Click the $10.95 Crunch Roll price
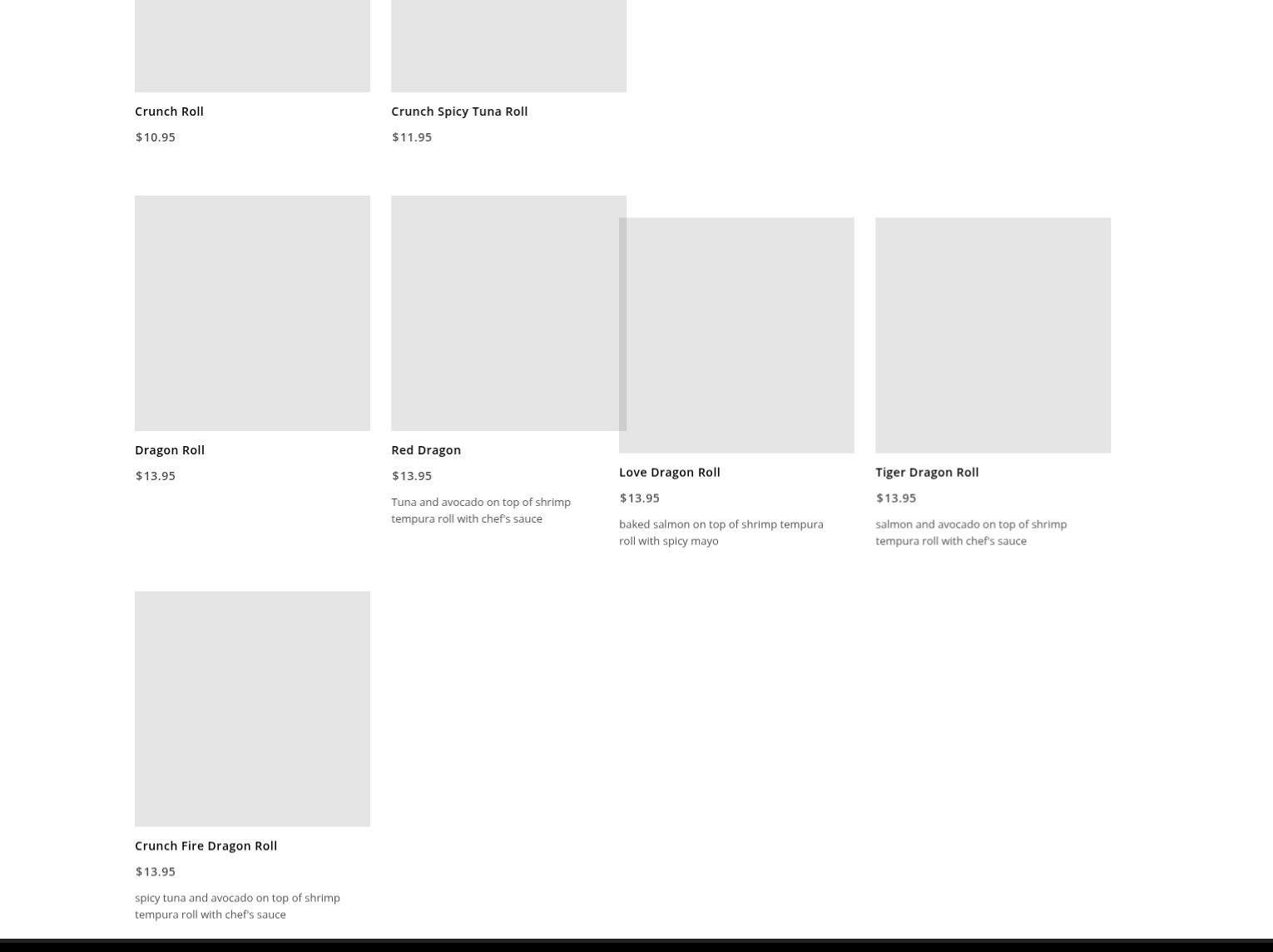Image resolution: width=1273 pixels, height=952 pixels. (156, 136)
